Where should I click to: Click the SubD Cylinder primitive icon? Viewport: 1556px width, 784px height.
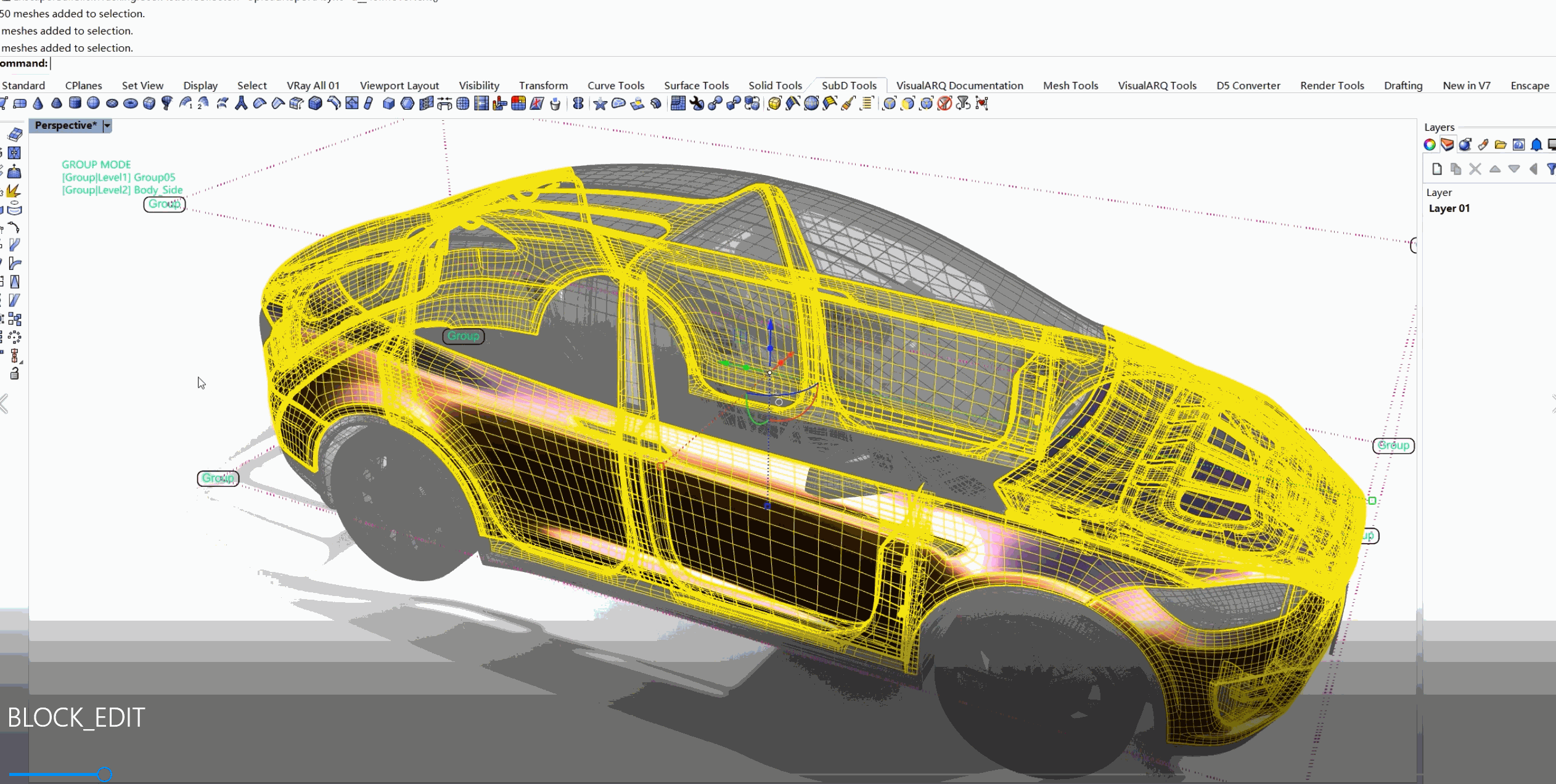point(75,104)
